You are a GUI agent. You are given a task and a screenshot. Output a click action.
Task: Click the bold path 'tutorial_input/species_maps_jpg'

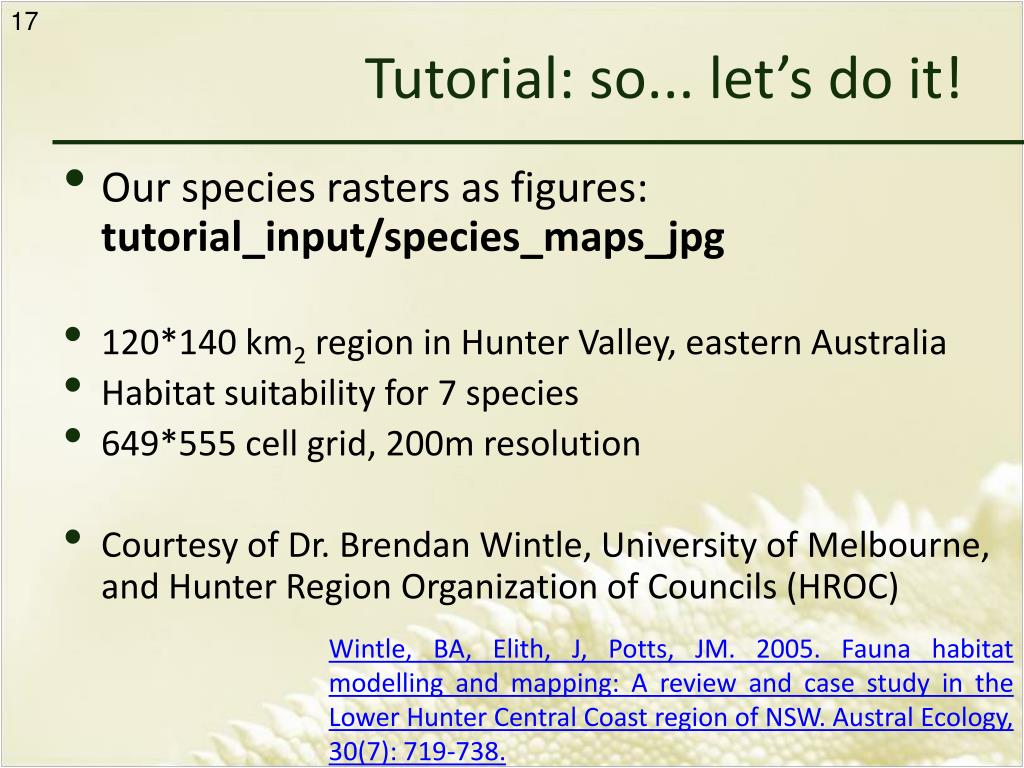click(x=413, y=237)
